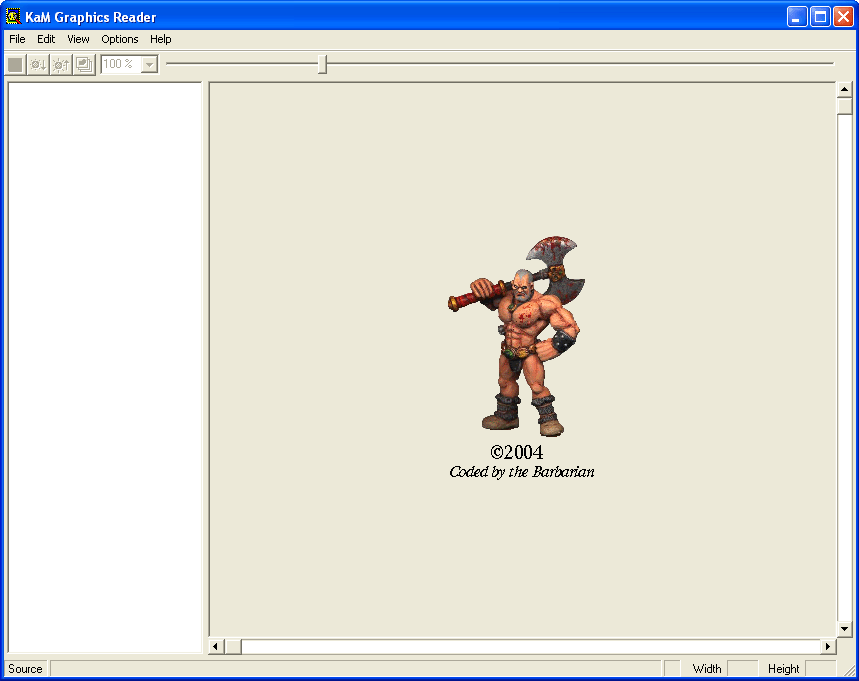
Task: Click the KaM application icon in title bar
Action: (x=13, y=17)
